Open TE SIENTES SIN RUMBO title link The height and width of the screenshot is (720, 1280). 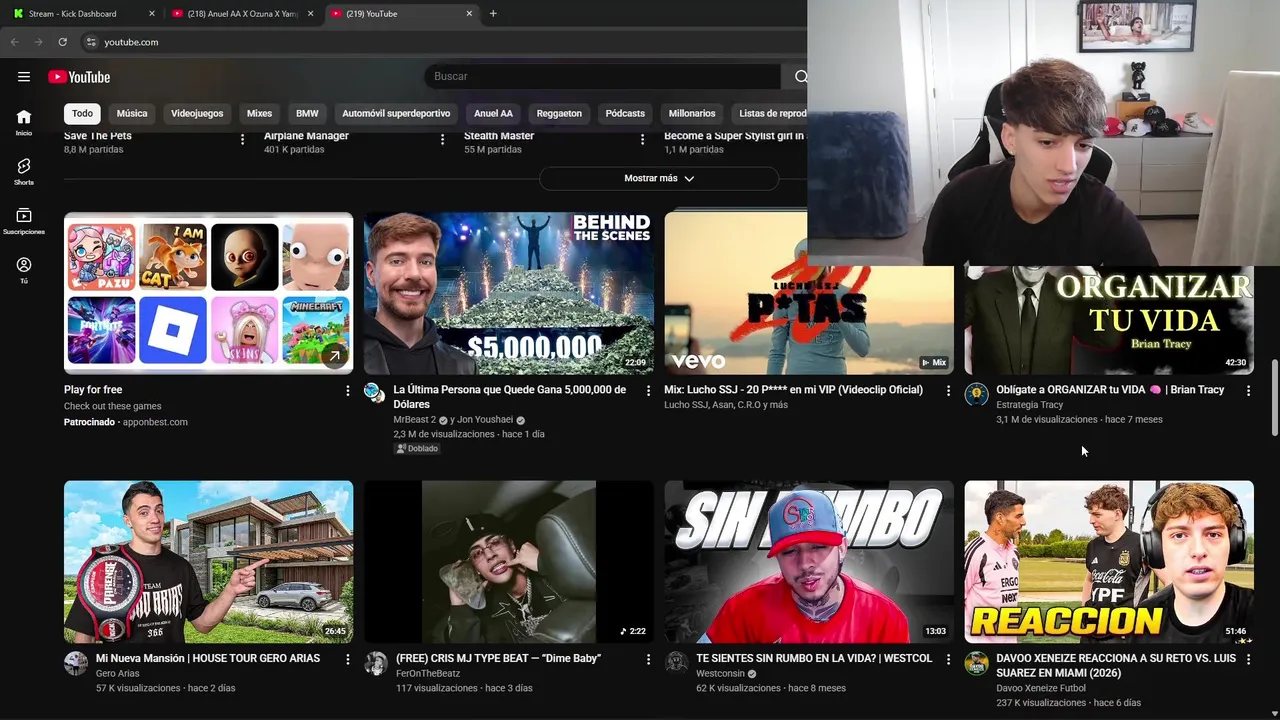tap(814, 659)
